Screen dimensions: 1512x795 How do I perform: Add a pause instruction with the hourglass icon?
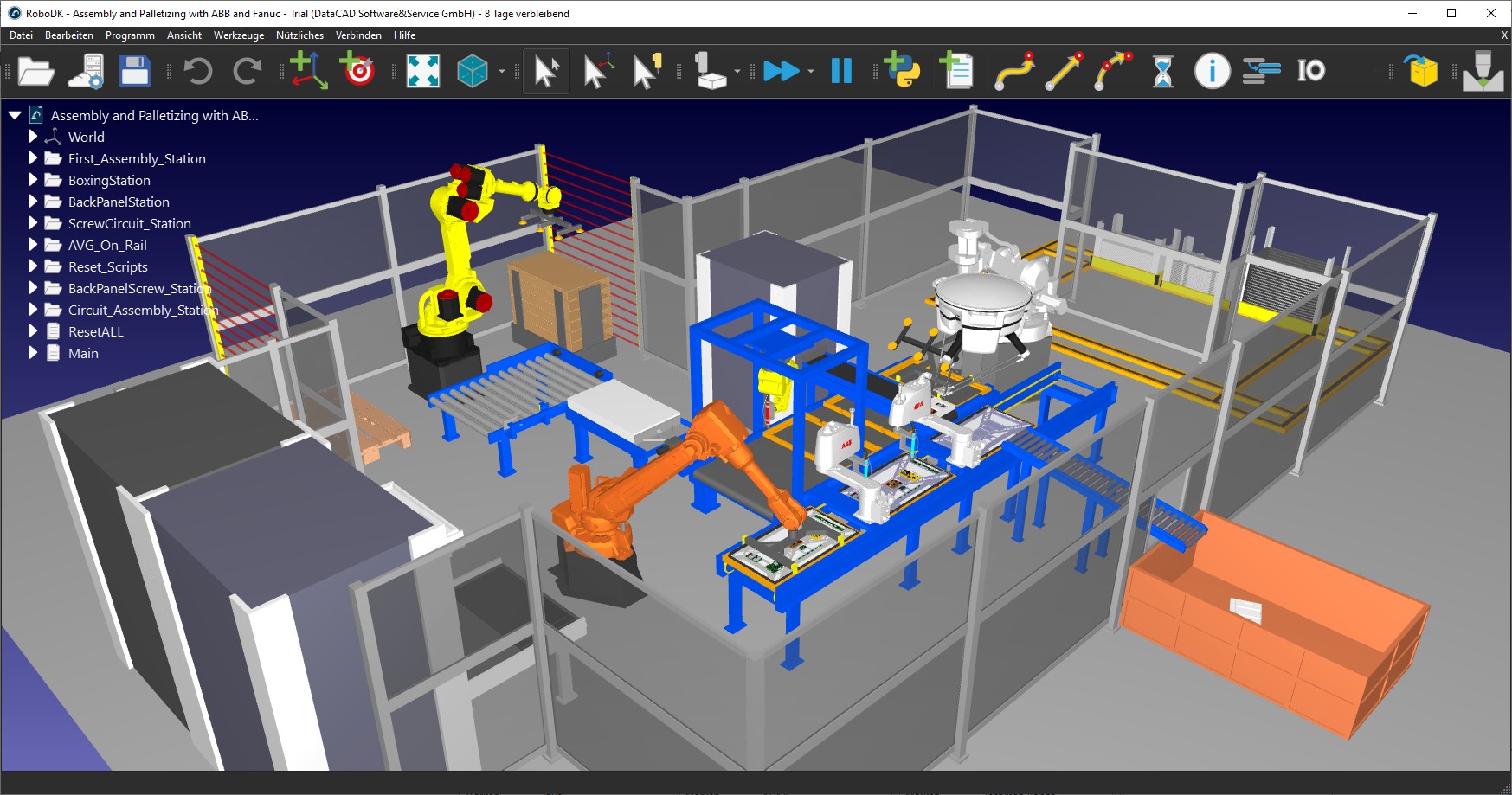point(1163,71)
